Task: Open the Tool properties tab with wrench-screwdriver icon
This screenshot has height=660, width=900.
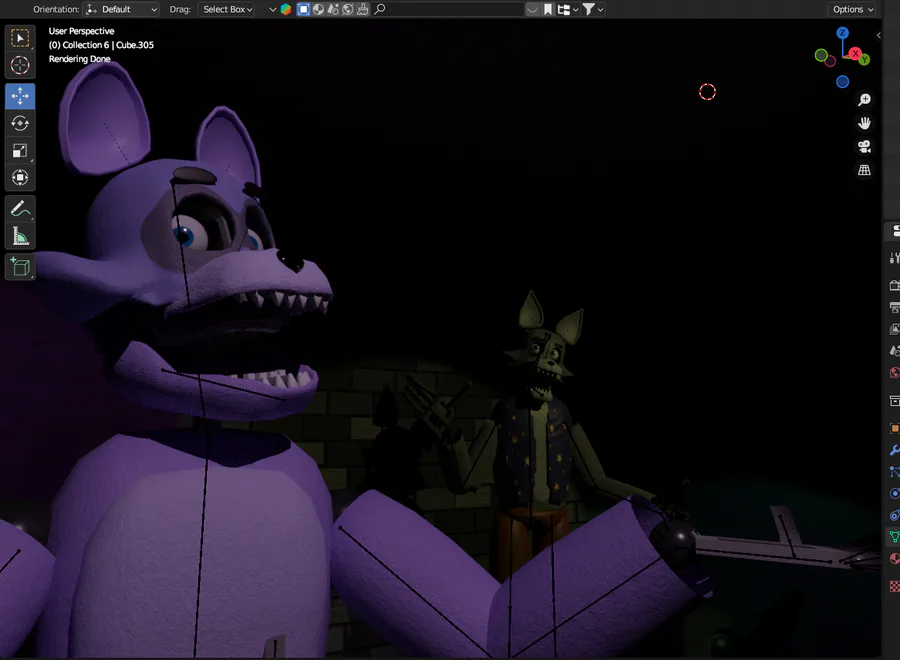Action: (894, 258)
